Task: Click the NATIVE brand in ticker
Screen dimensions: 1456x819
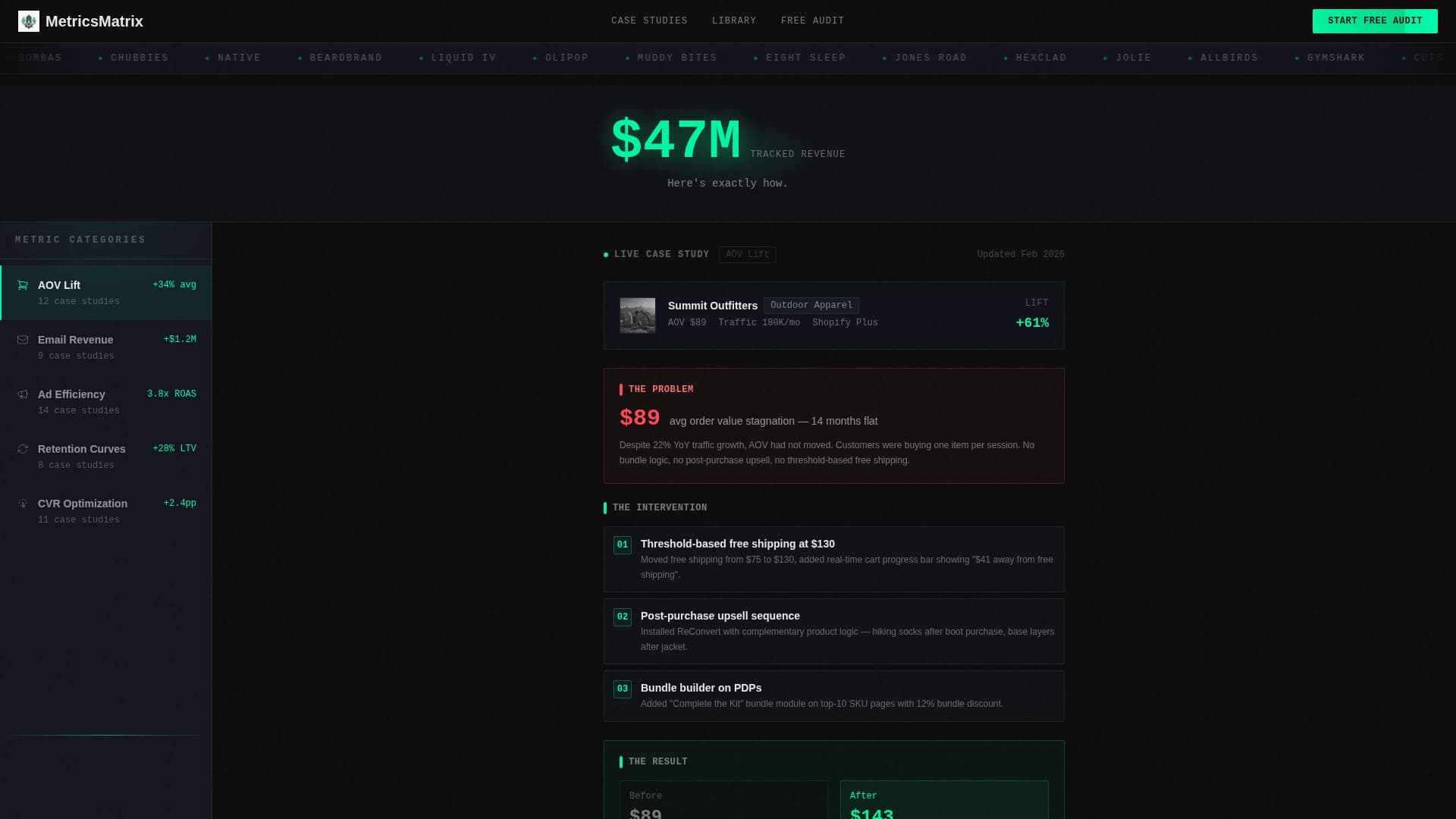Action: [x=239, y=58]
